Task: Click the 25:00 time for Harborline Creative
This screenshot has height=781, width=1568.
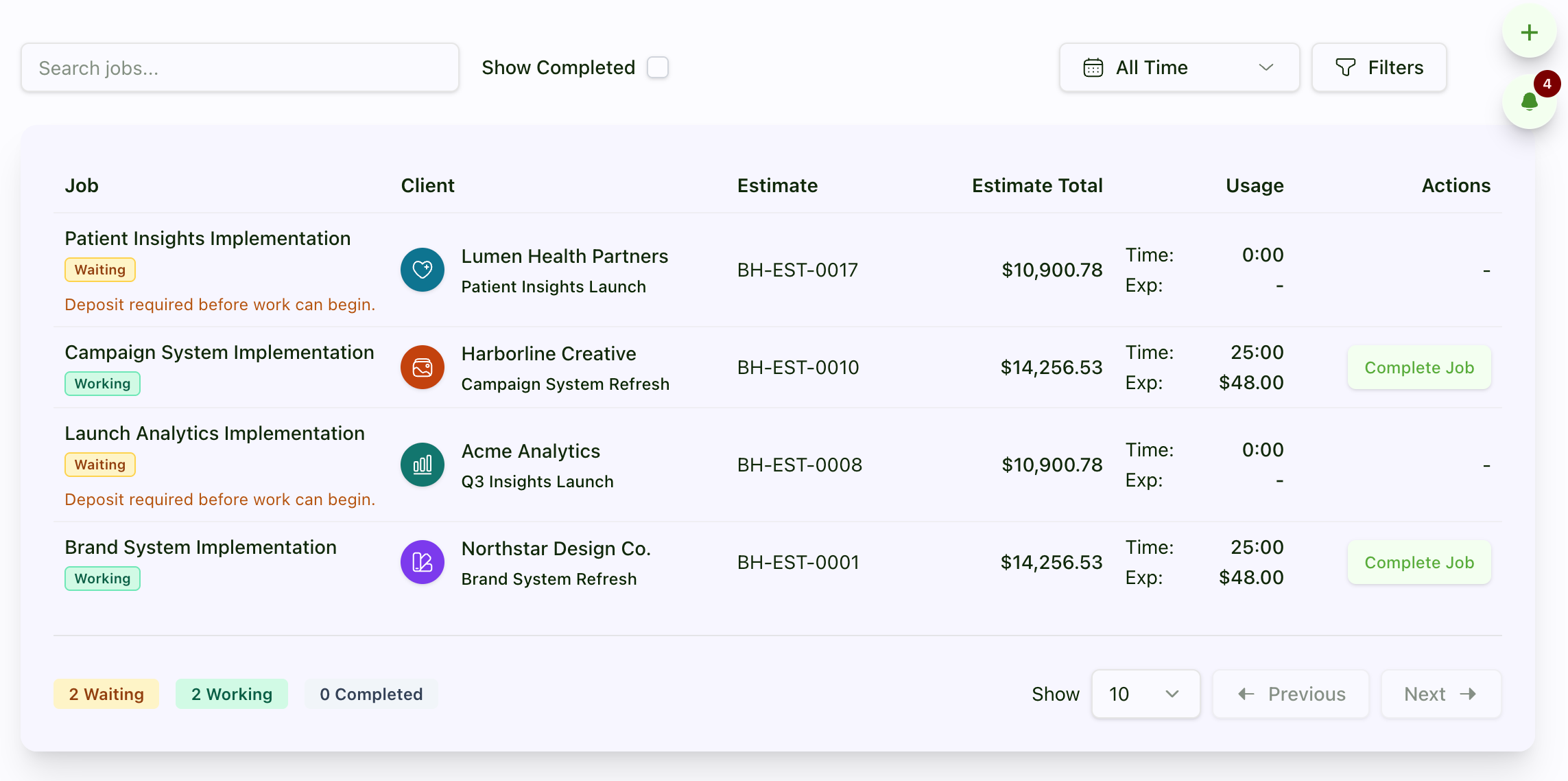Action: pyautogui.click(x=1257, y=352)
